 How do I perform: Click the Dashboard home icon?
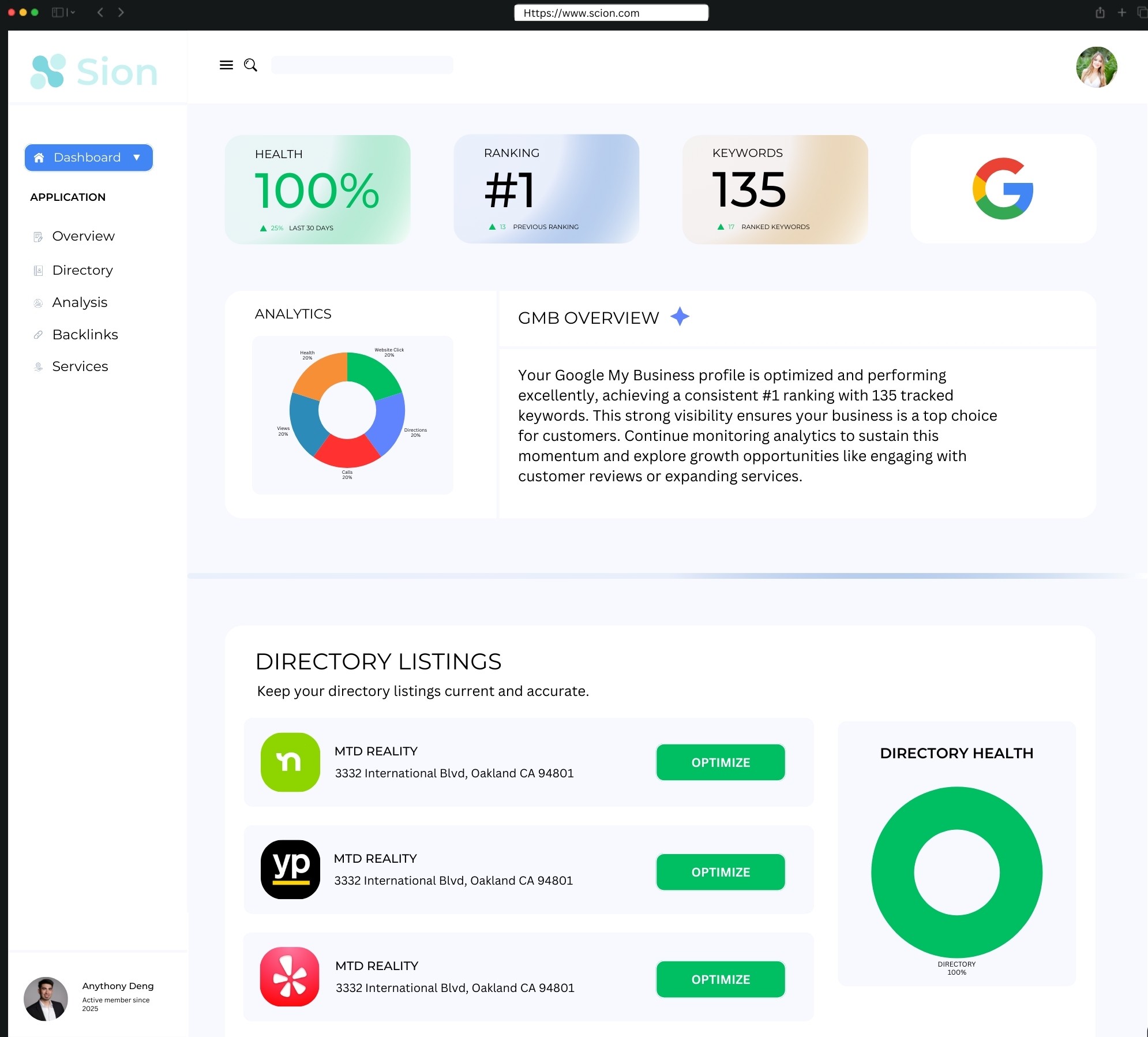[39, 158]
